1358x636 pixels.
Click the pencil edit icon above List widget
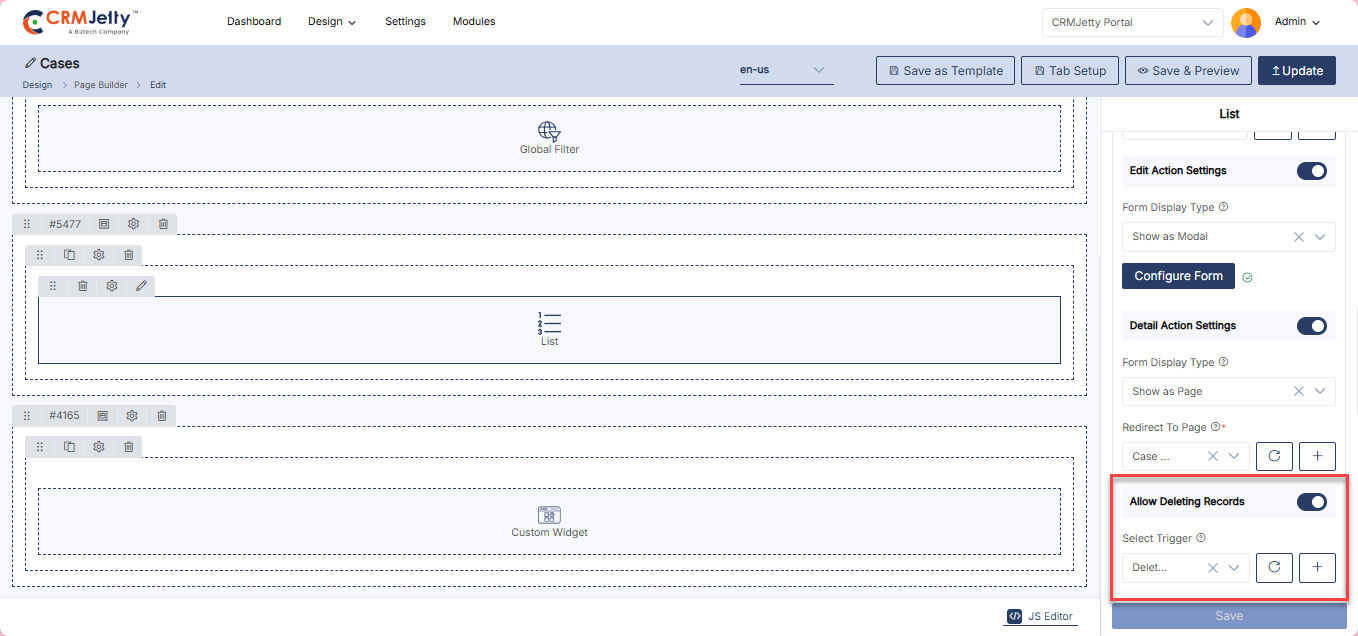tap(141, 286)
